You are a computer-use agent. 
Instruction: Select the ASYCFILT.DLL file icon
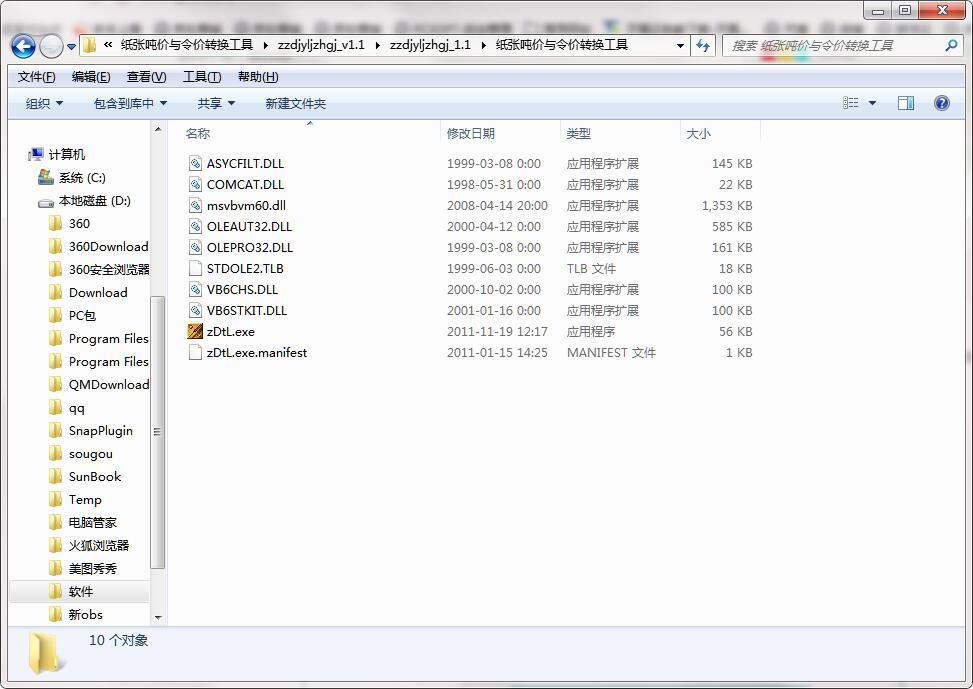click(x=195, y=163)
